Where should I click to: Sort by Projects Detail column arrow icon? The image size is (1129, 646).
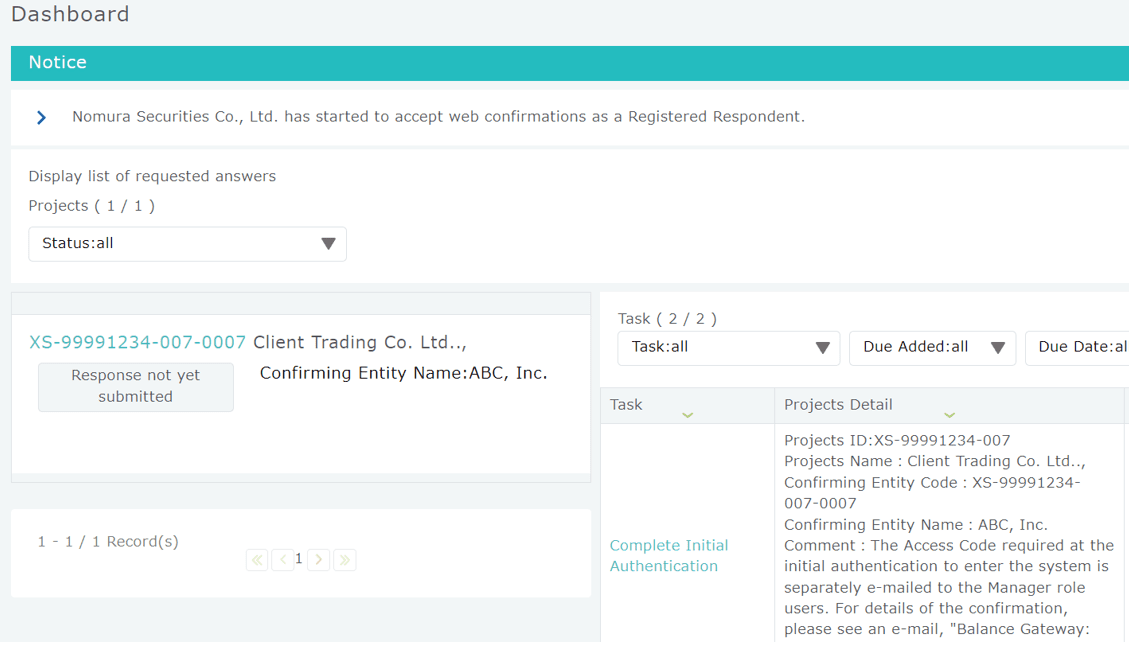(x=949, y=415)
